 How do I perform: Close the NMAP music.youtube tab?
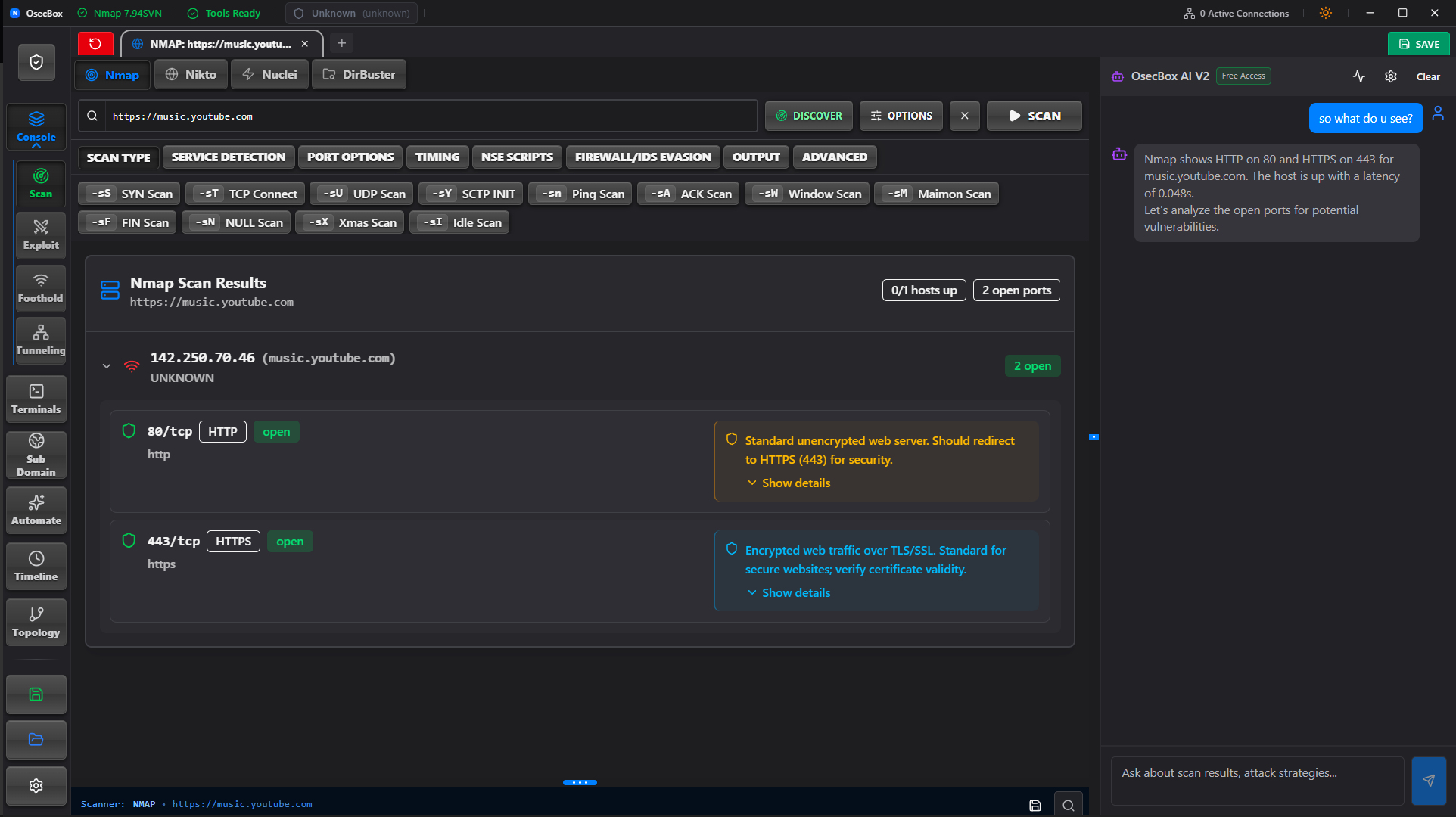pyautogui.click(x=305, y=44)
